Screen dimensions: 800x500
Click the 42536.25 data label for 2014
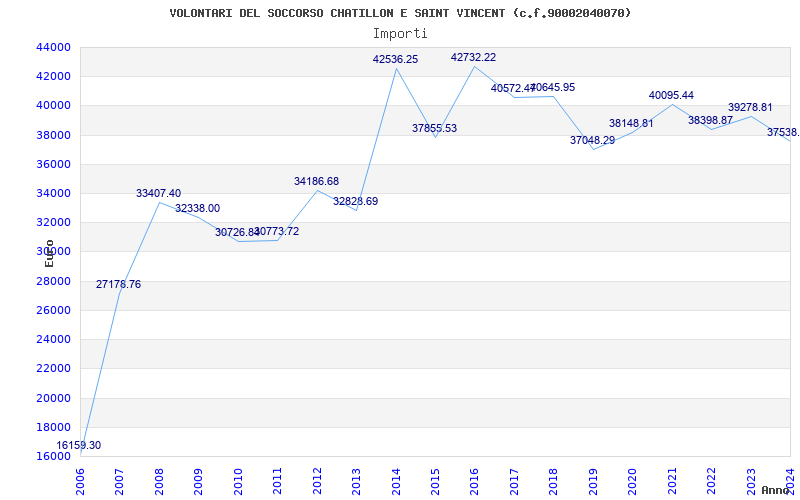point(395,59)
